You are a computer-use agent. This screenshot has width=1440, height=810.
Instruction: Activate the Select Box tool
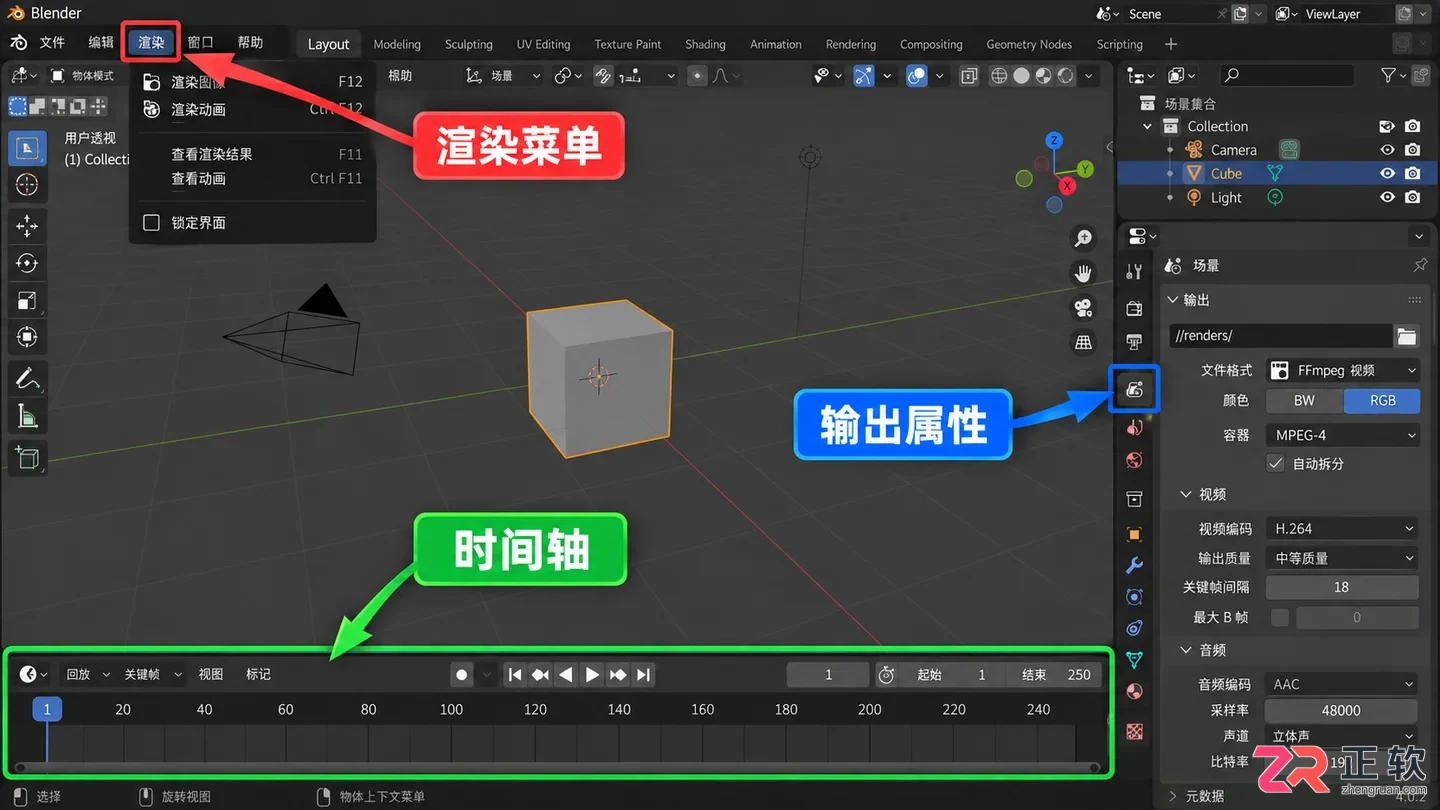[x=27, y=148]
